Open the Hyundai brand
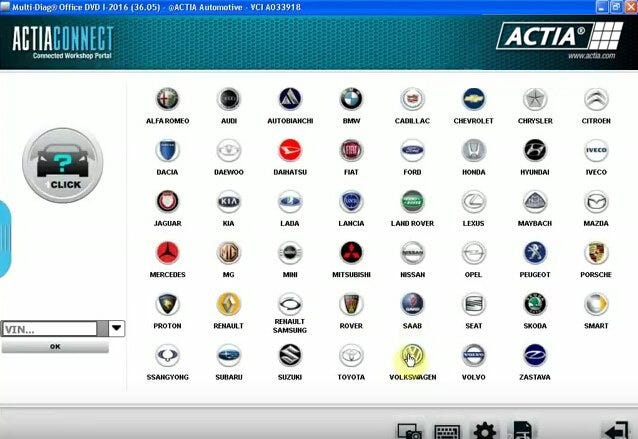638x439 pixels. pyautogui.click(x=535, y=150)
